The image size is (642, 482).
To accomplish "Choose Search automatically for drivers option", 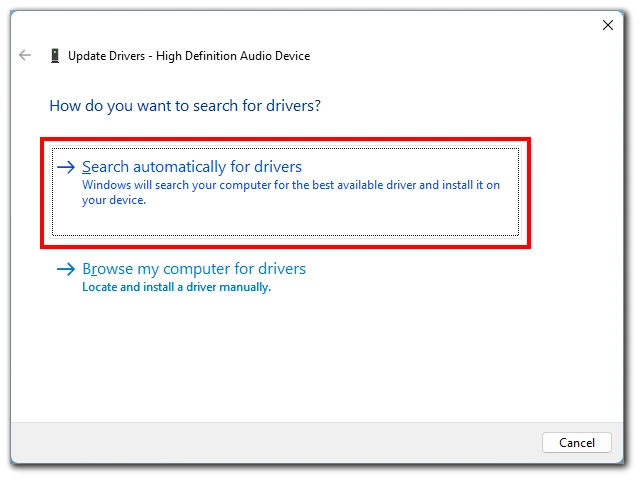I will (285, 192).
